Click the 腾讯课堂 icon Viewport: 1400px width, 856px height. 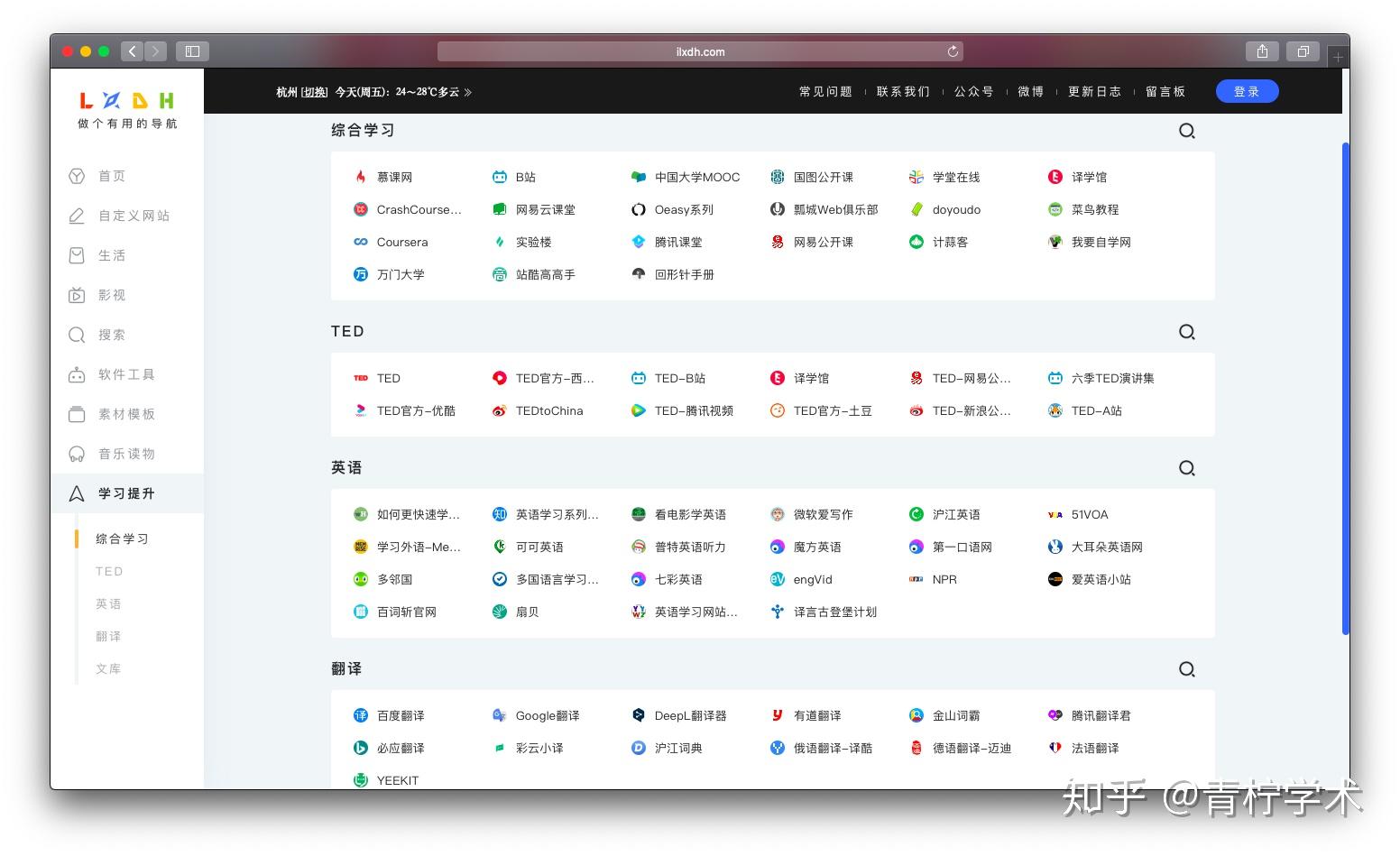click(639, 242)
